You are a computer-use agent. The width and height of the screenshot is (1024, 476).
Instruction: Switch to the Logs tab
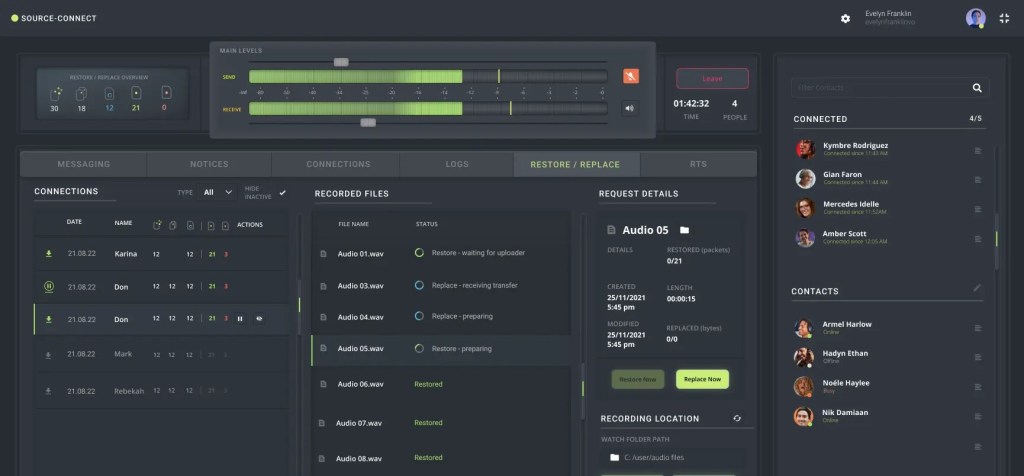(x=456, y=164)
